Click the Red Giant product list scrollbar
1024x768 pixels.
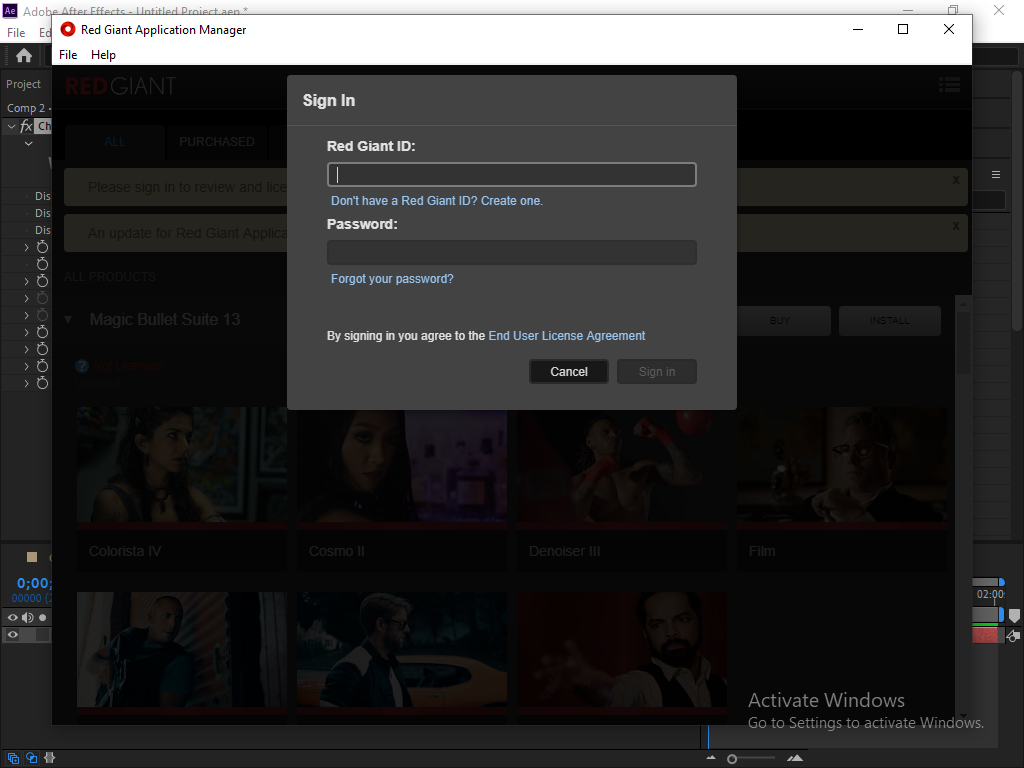pyautogui.click(x=963, y=342)
